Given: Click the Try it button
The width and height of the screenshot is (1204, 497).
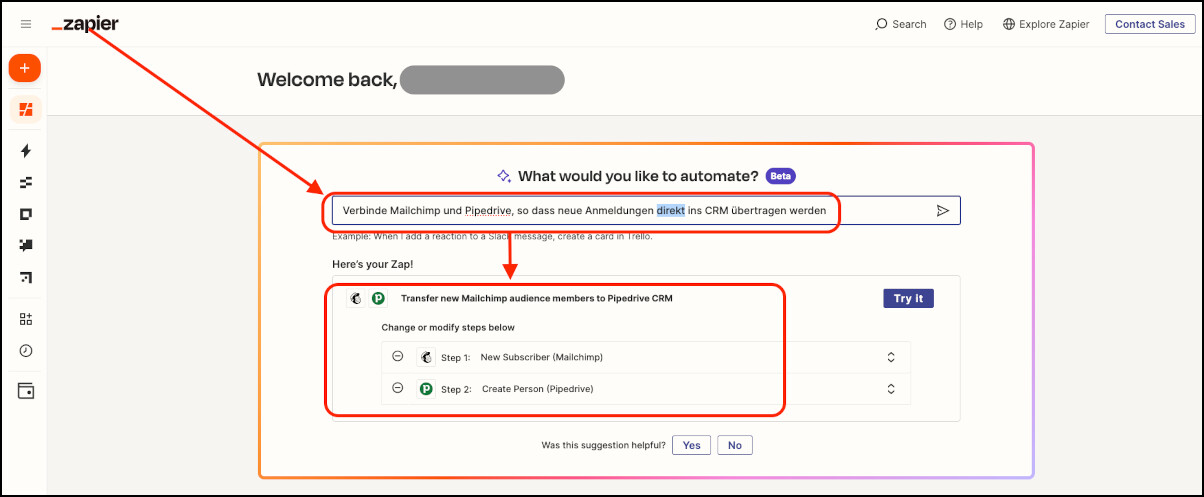Looking at the screenshot, I should [x=908, y=298].
